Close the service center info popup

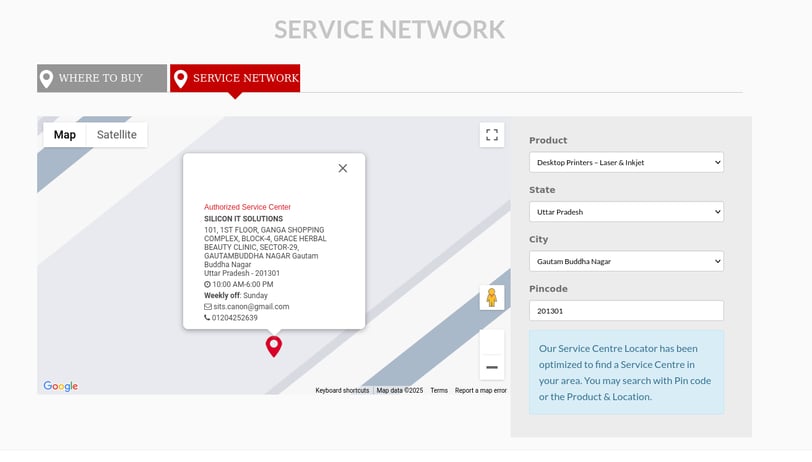tap(343, 168)
